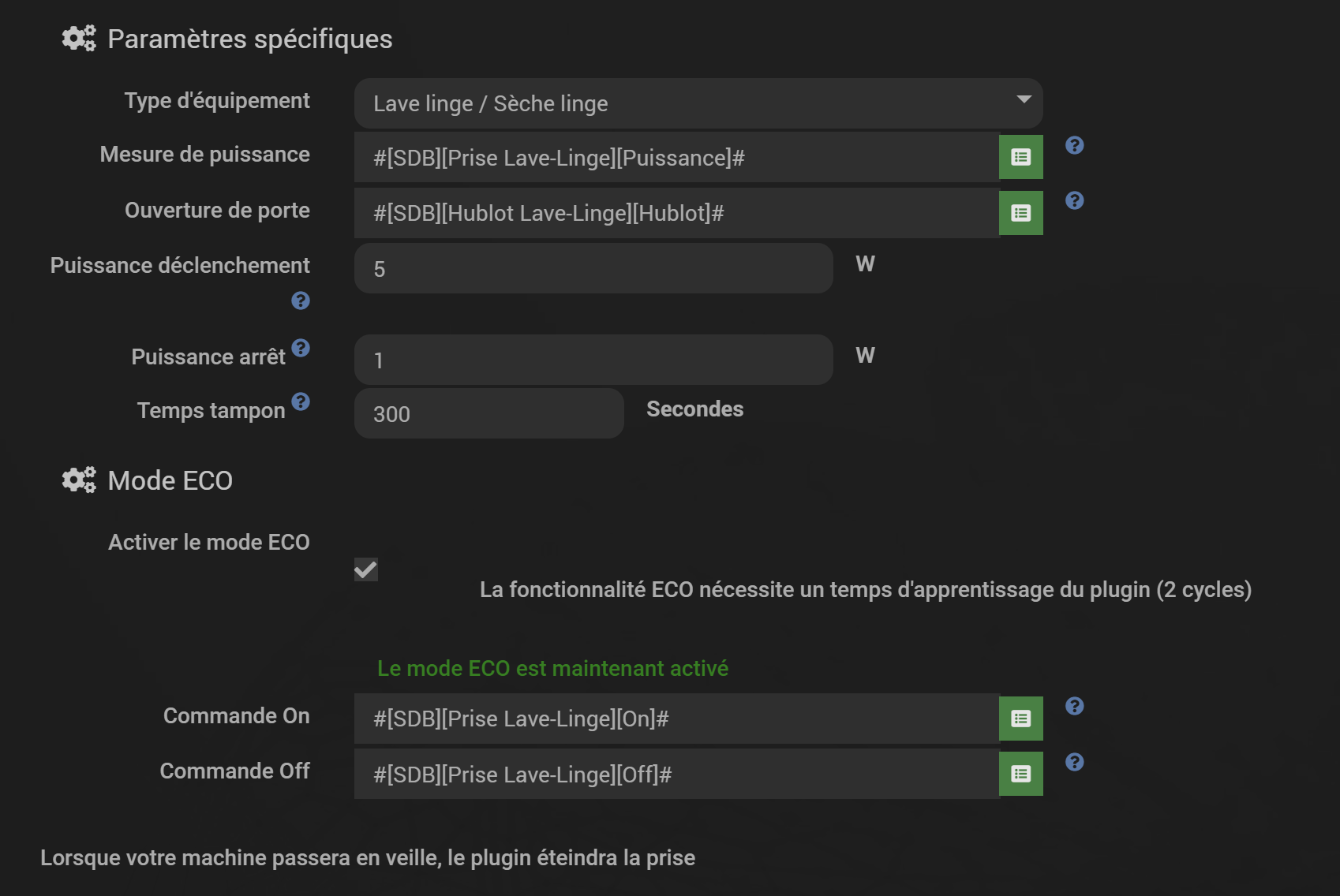Image resolution: width=1340 pixels, height=896 pixels.
Task: Click the Ouverture de porte field
Action: click(676, 213)
